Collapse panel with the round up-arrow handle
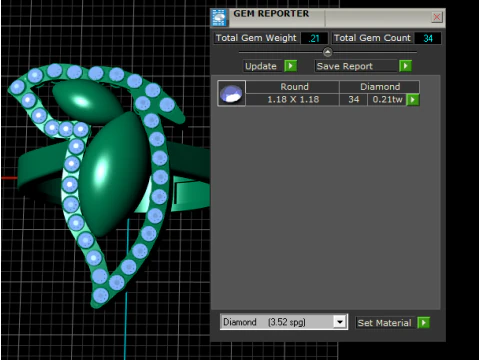This screenshot has height=360, width=480. tap(328, 52)
